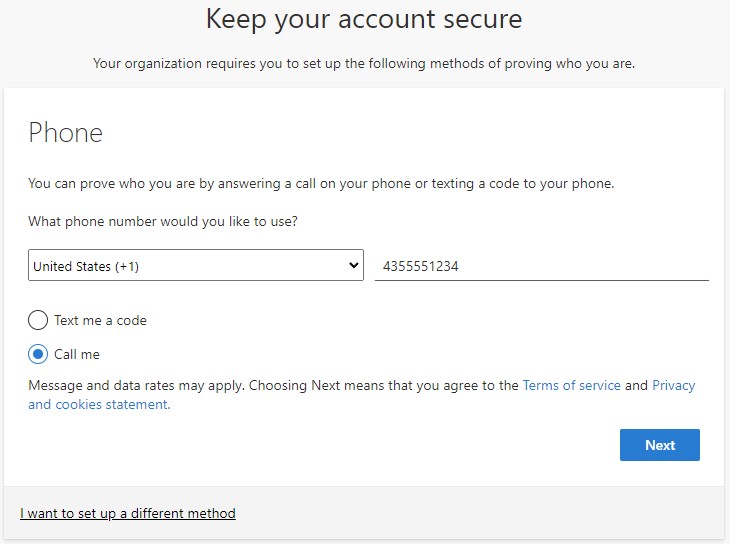The width and height of the screenshot is (730, 544).
Task: Click "What phone number would you like to use?" label
Action: click(163, 221)
